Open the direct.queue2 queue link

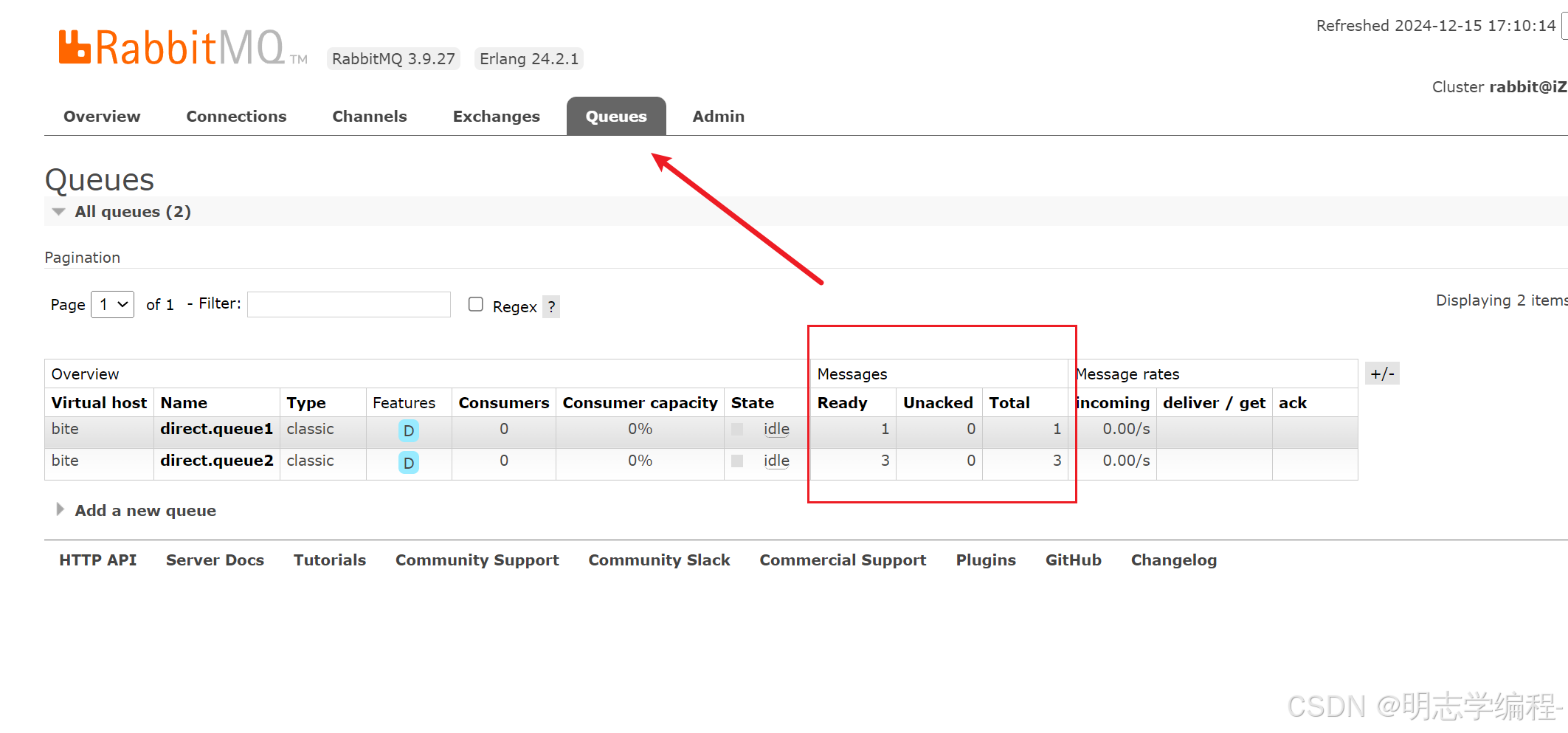click(216, 461)
